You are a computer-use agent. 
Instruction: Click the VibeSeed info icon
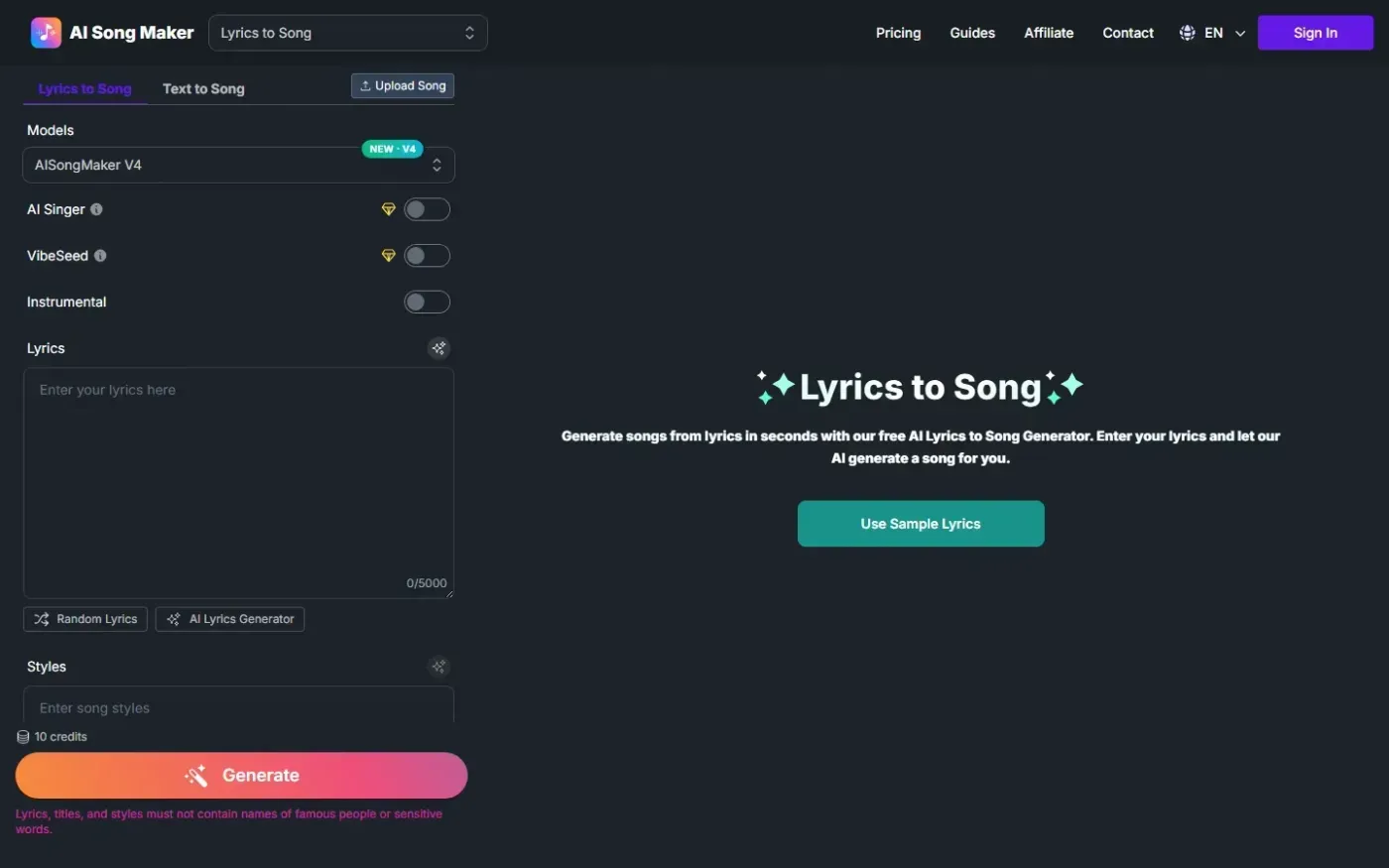(x=100, y=256)
